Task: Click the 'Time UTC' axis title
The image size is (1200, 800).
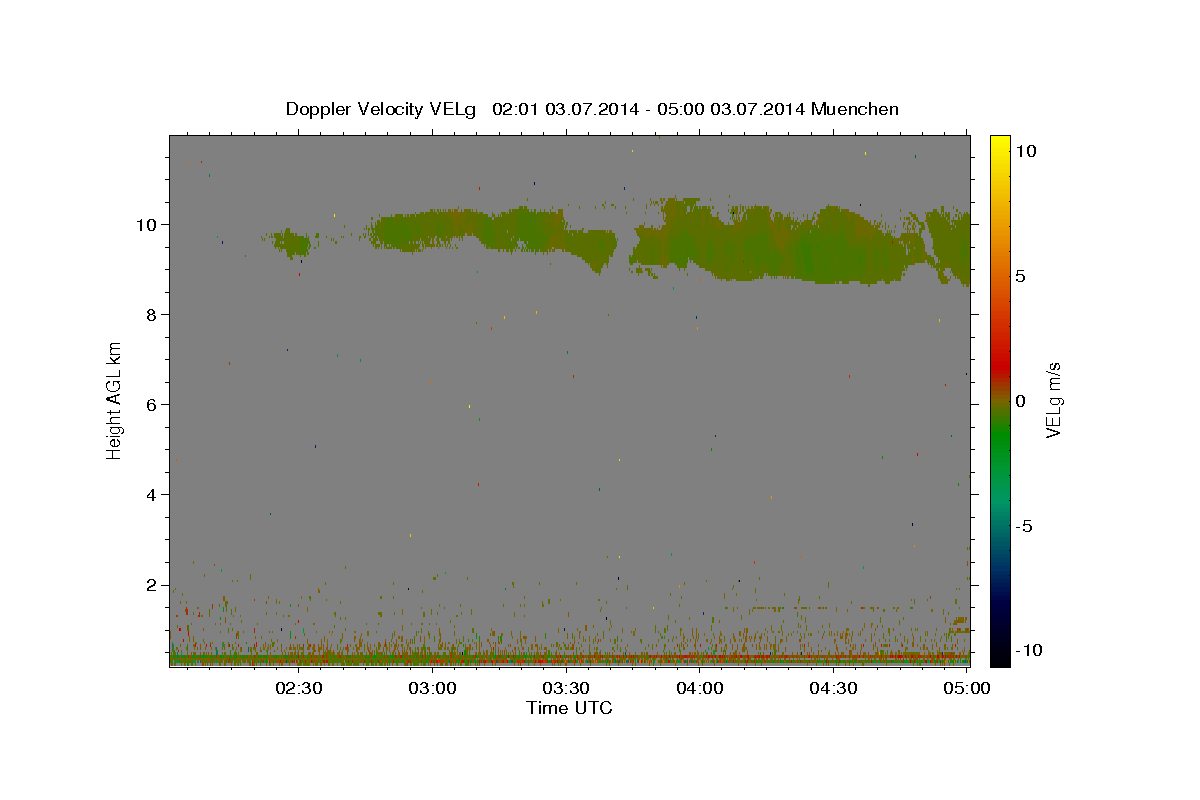Action: click(569, 708)
